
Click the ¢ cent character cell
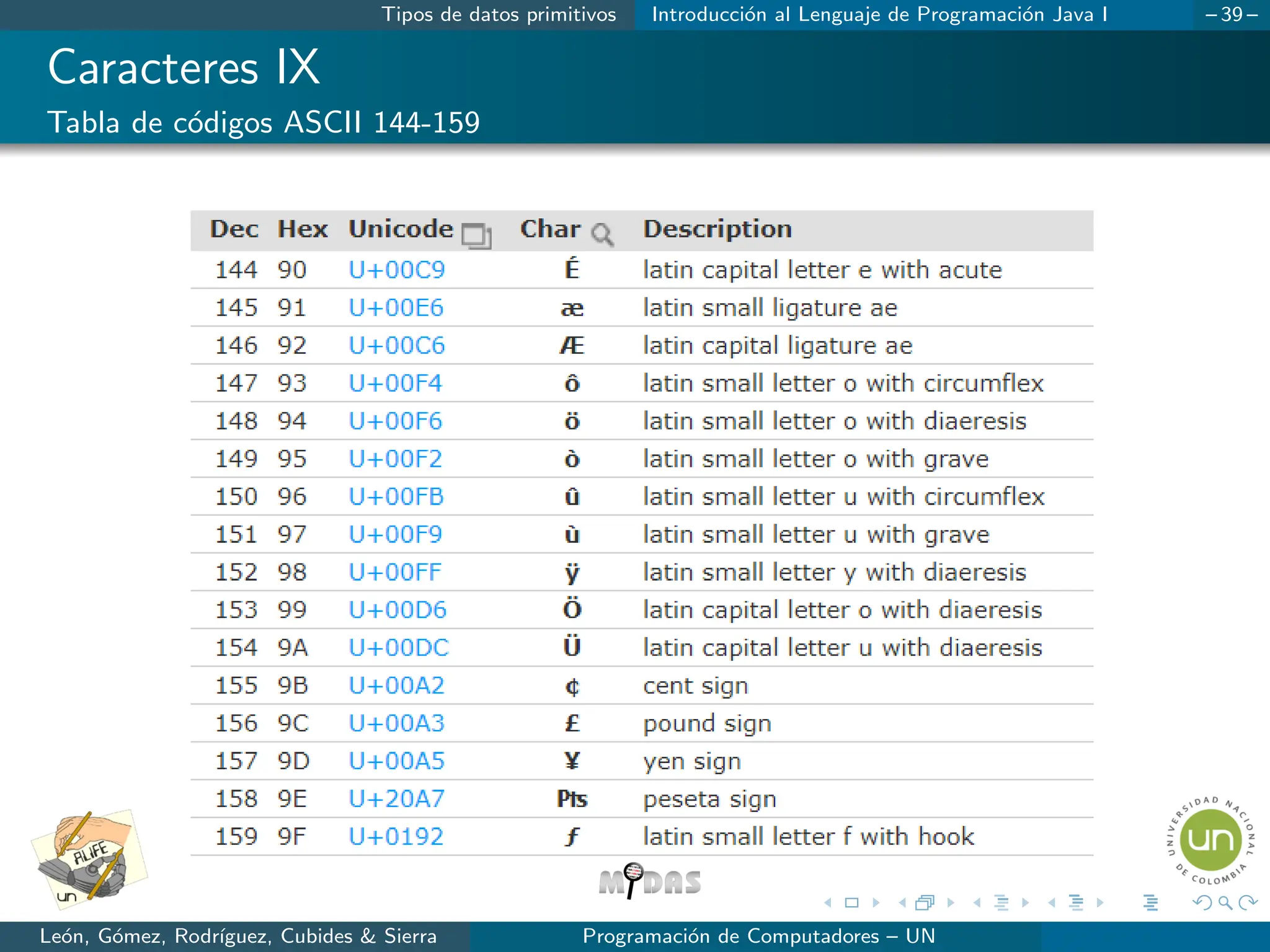point(572,687)
